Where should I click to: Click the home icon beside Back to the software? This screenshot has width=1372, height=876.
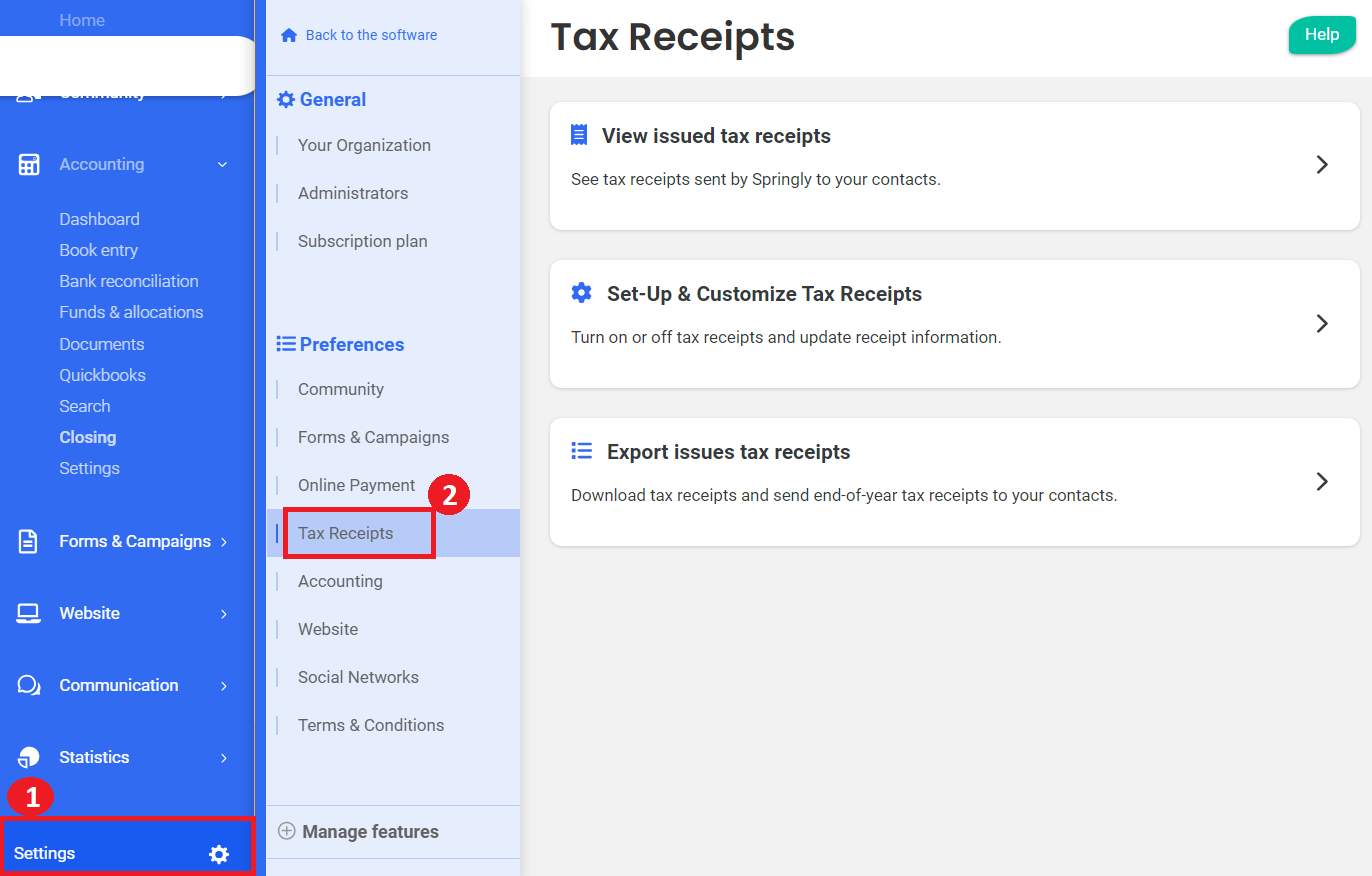[x=289, y=36]
